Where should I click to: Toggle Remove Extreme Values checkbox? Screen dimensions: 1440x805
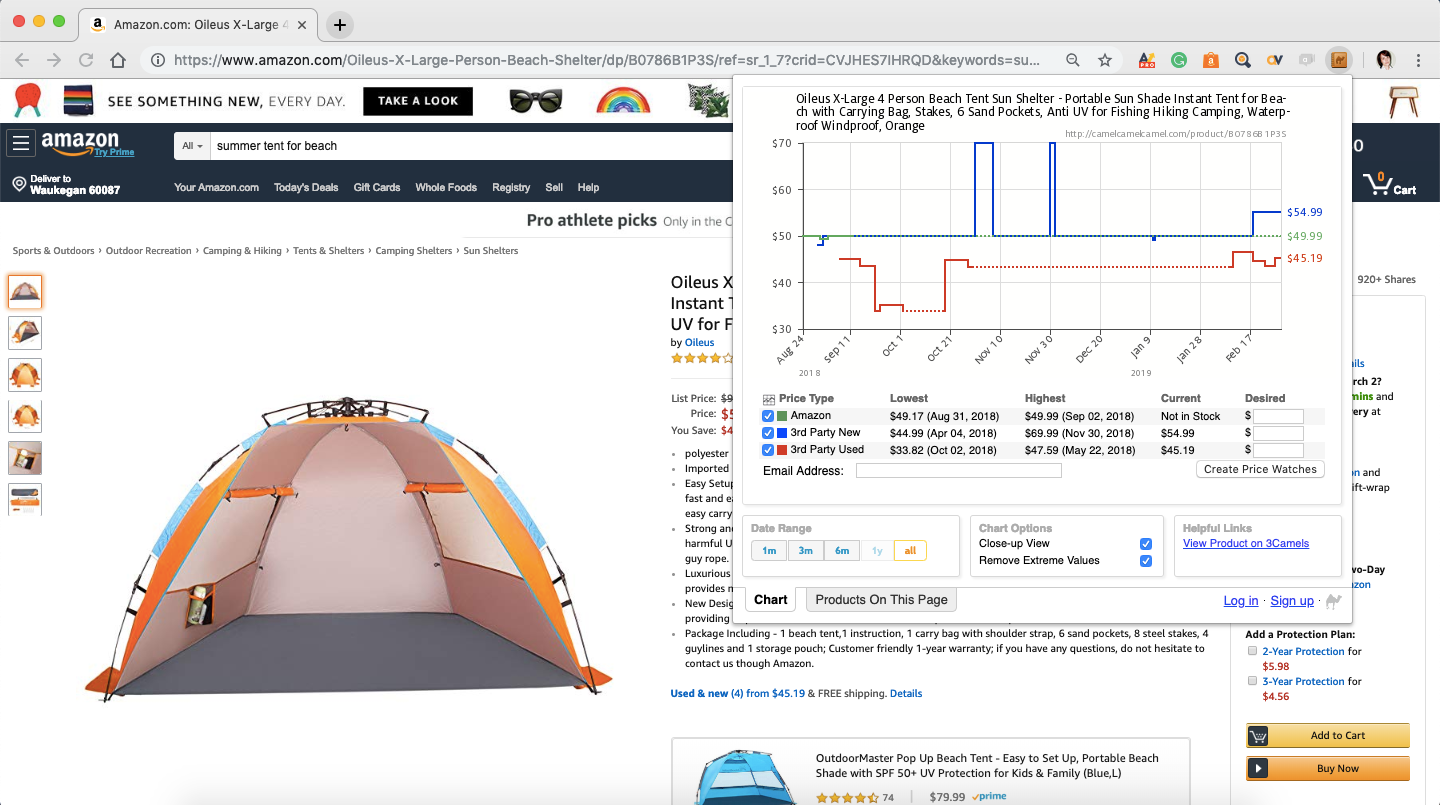click(x=1146, y=561)
